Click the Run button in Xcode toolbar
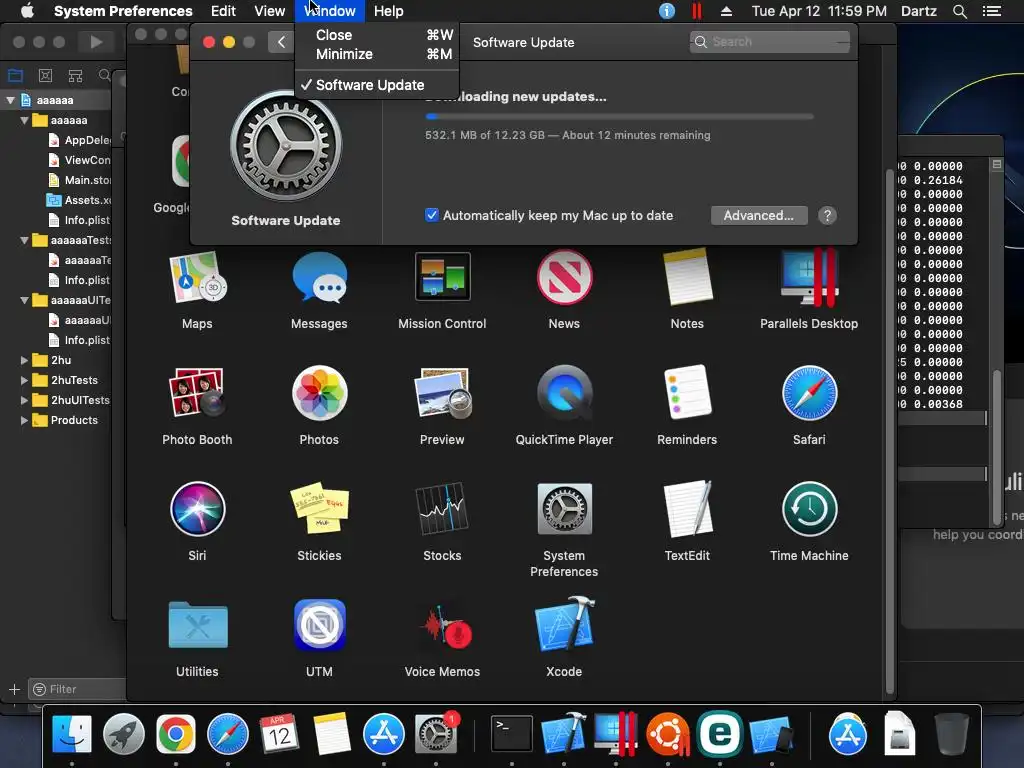This screenshot has width=1024, height=768. pos(96,42)
